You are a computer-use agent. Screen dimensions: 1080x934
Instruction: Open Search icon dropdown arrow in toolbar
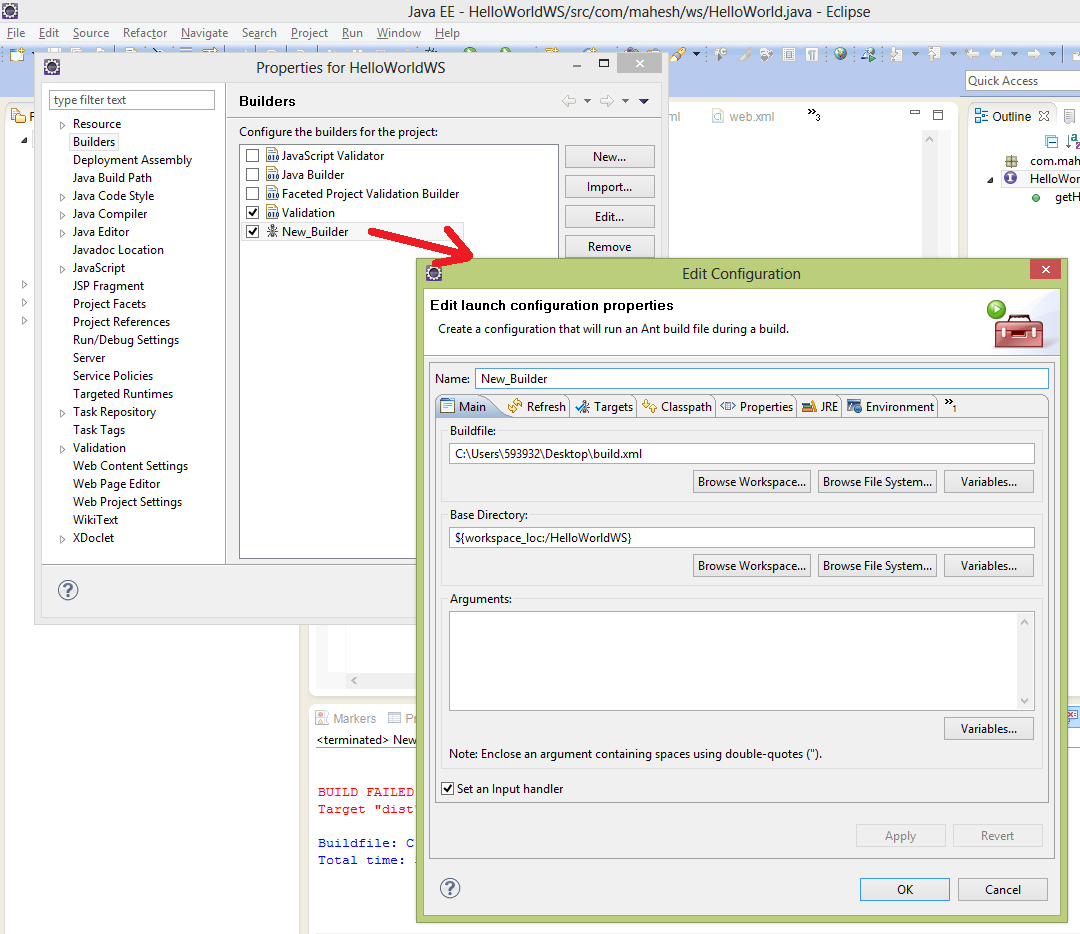pyautogui.click(x=696, y=54)
